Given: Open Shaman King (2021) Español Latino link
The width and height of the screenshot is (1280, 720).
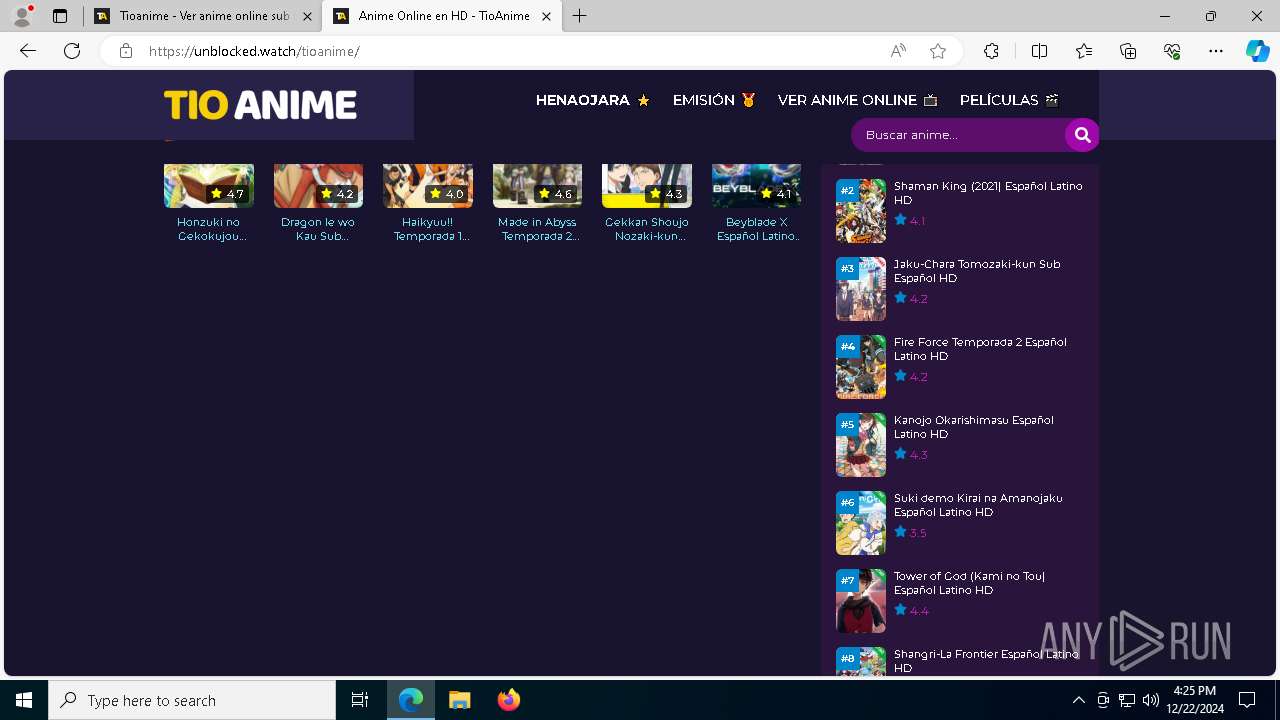Looking at the screenshot, I should click(x=988, y=193).
